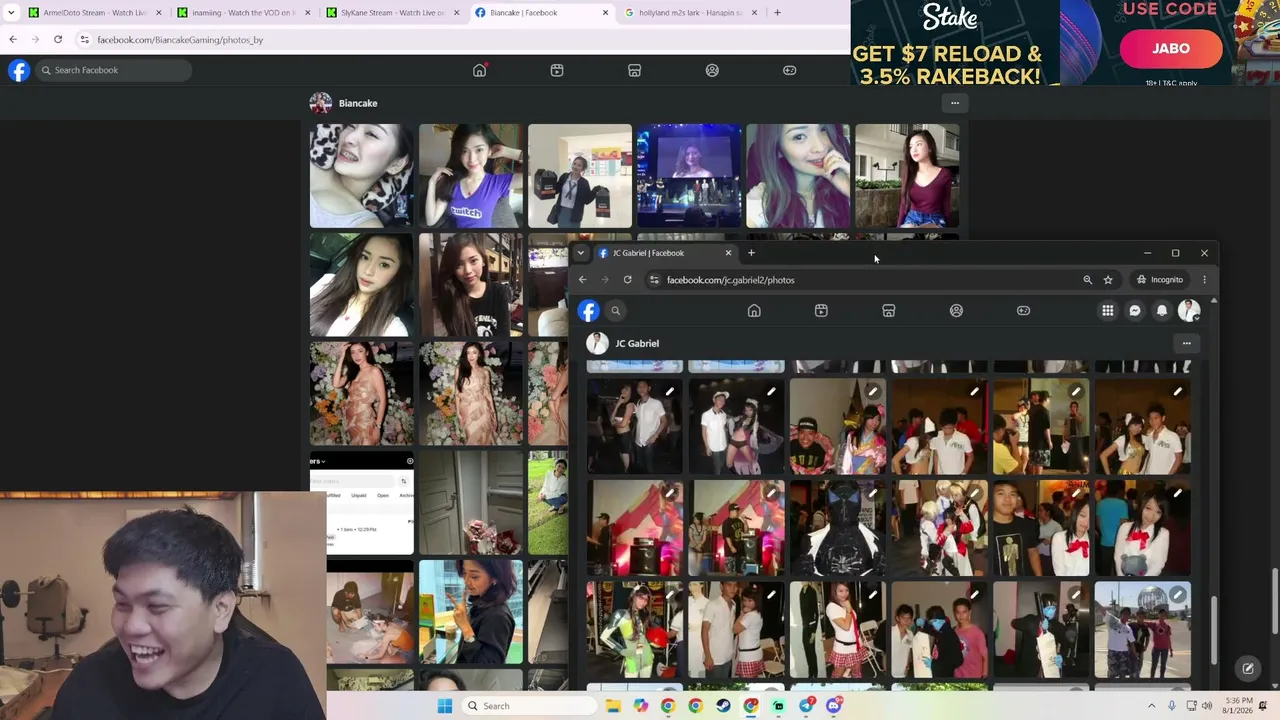Open a new tab in the JC Gabriel window

[751, 253]
